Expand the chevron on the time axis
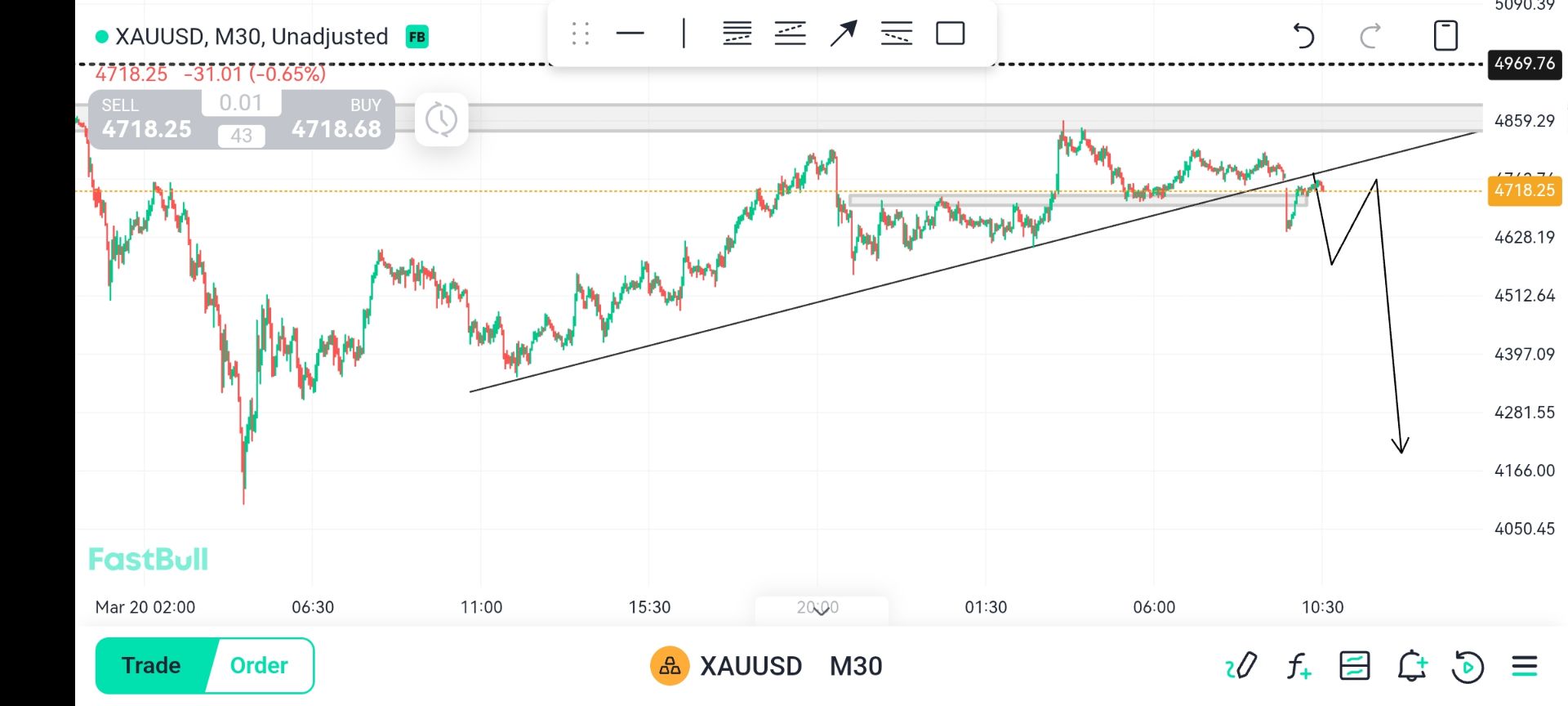Image resolution: width=1568 pixels, height=706 pixels. (821, 610)
